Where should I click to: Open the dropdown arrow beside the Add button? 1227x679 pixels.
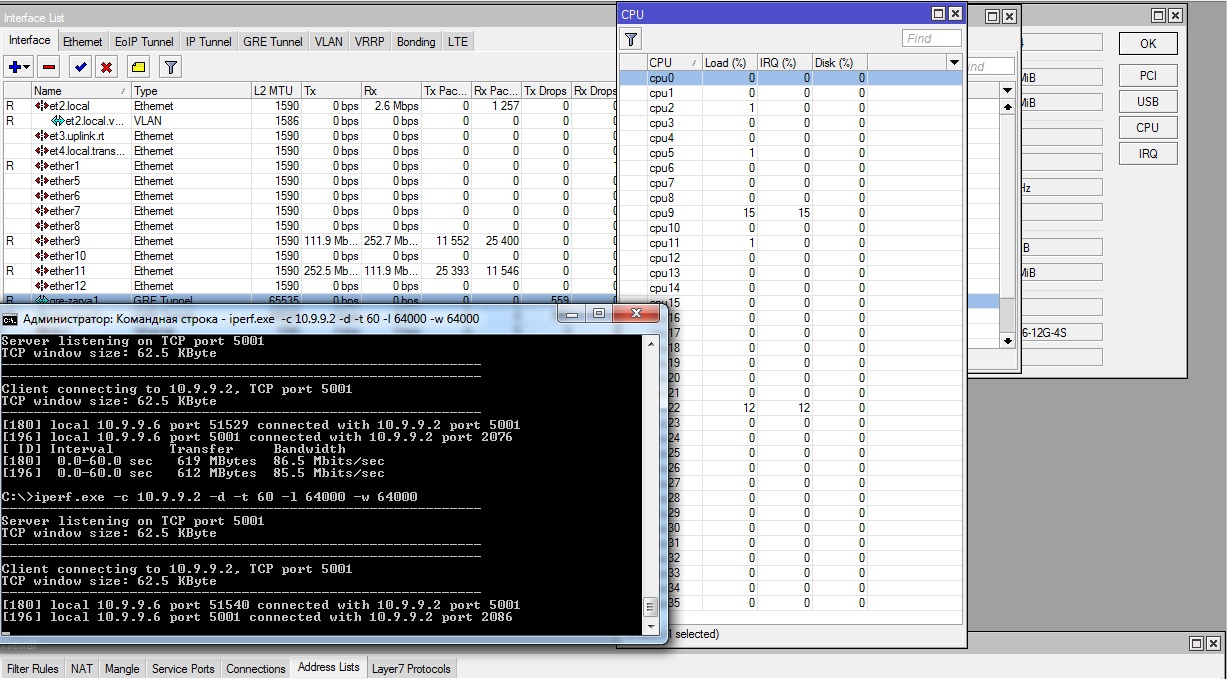pos(28,67)
